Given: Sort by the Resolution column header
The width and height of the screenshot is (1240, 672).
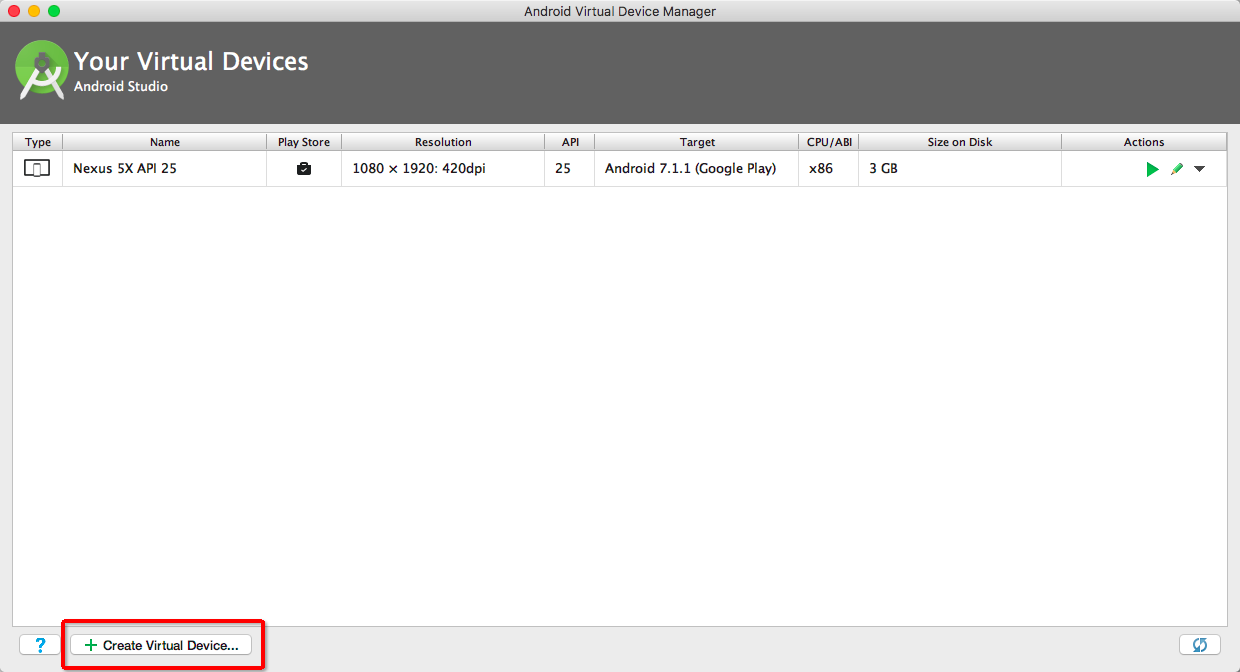Looking at the screenshot, I should [443, 142].
